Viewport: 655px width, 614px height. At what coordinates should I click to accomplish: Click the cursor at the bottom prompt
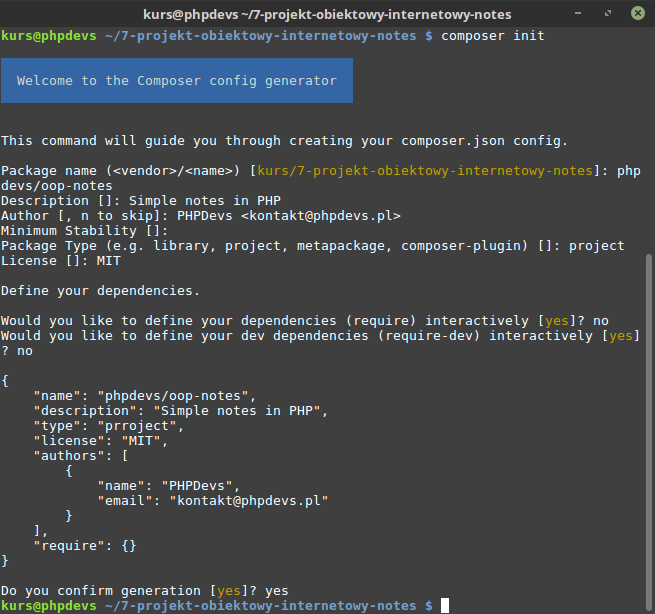[x=445, y=606]
